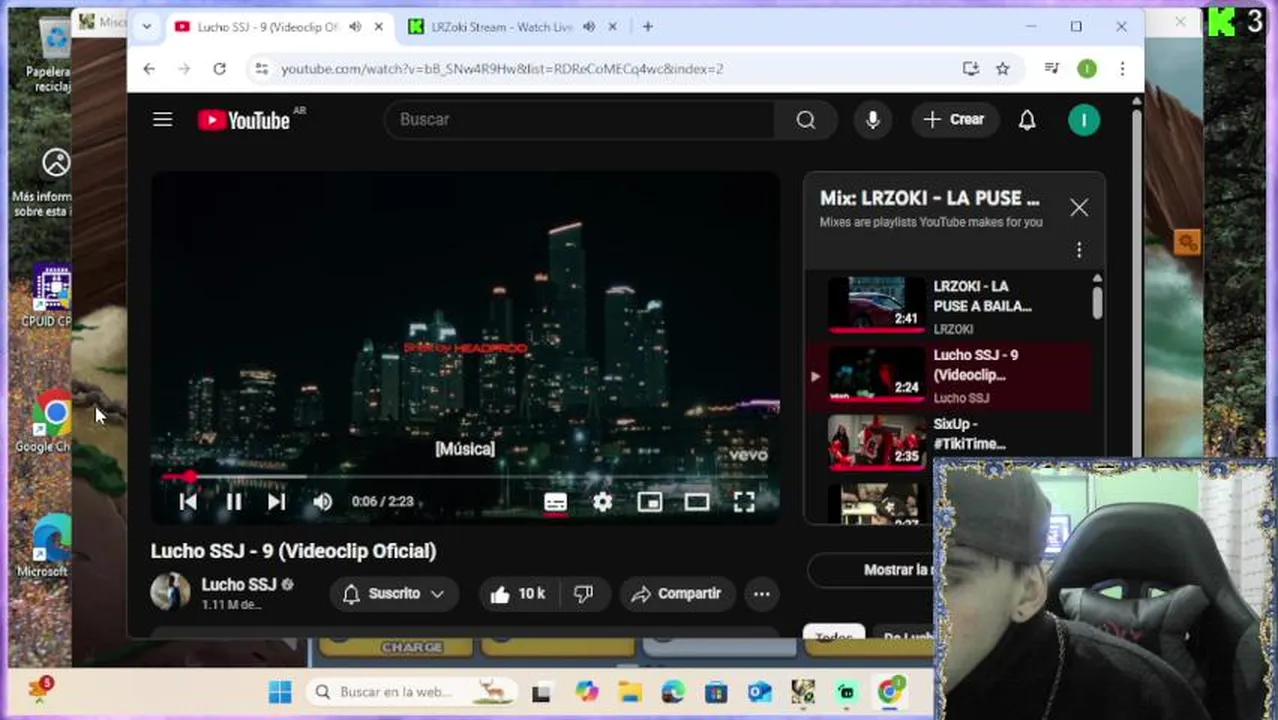
Task: Open the Chrome profile button
Action: pos(1087,69)
